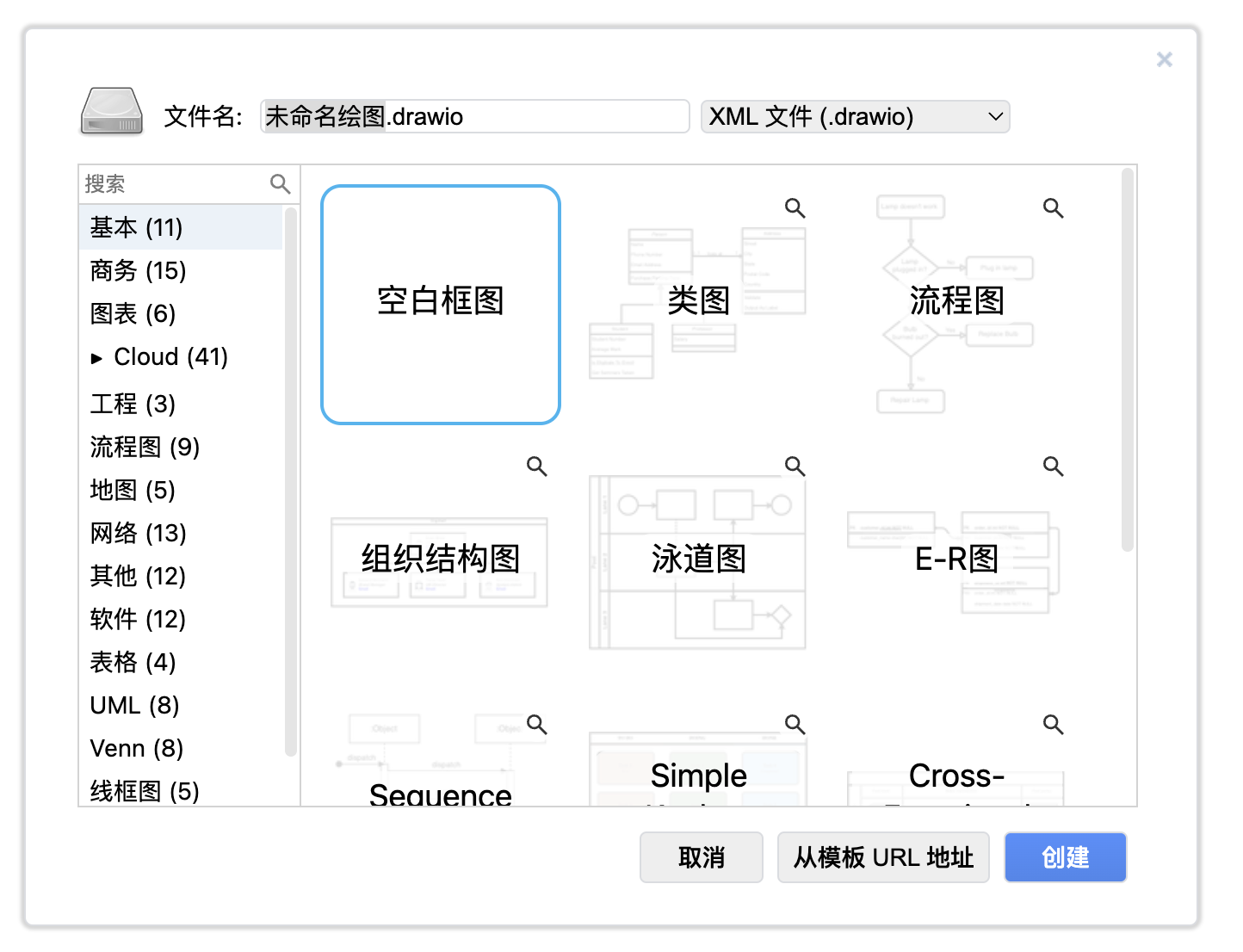Click 从模板 URL 地址
This screenshot has height=952, width=1243.
click(x=882, y=856)
